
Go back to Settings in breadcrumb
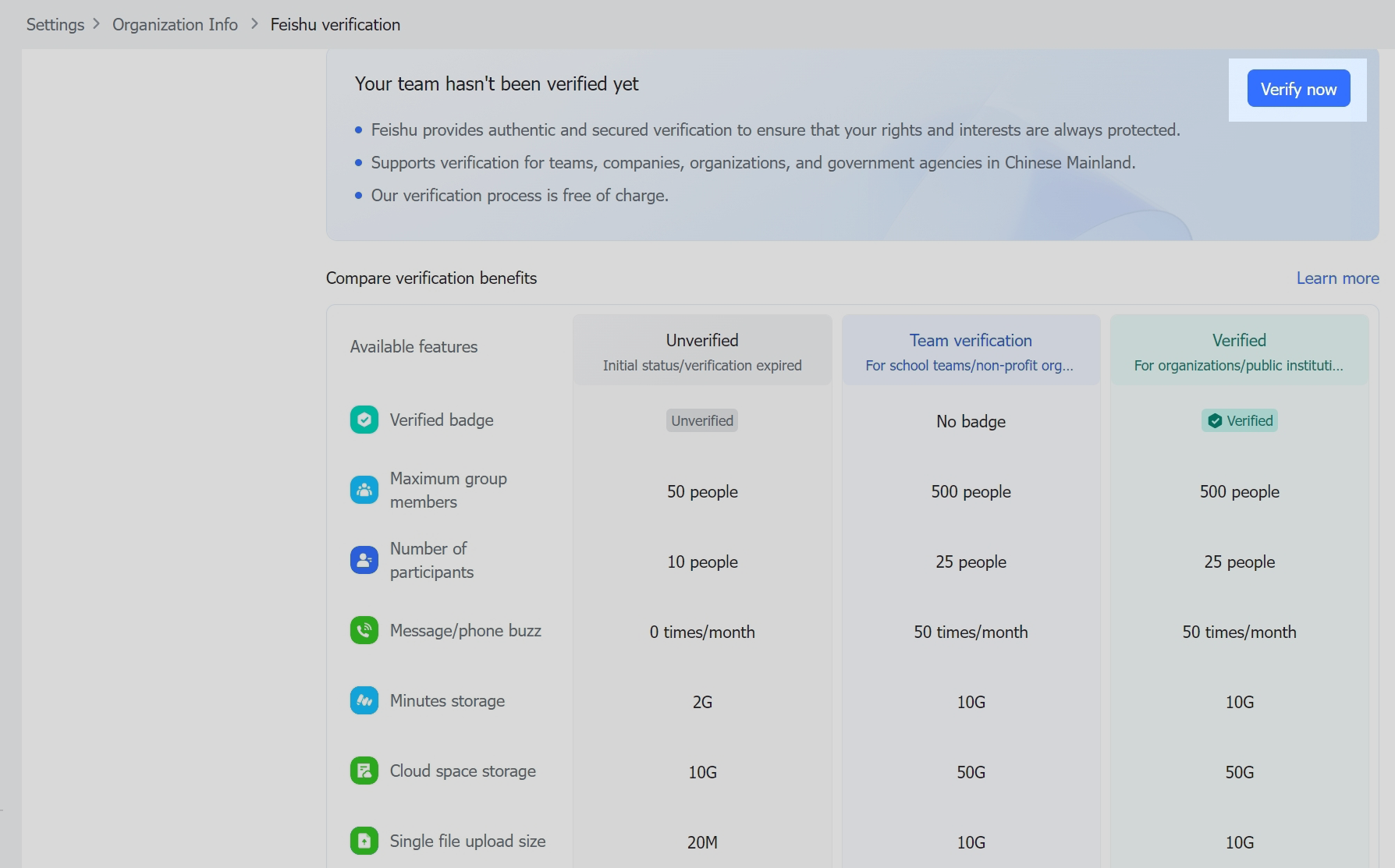point(55,24)
